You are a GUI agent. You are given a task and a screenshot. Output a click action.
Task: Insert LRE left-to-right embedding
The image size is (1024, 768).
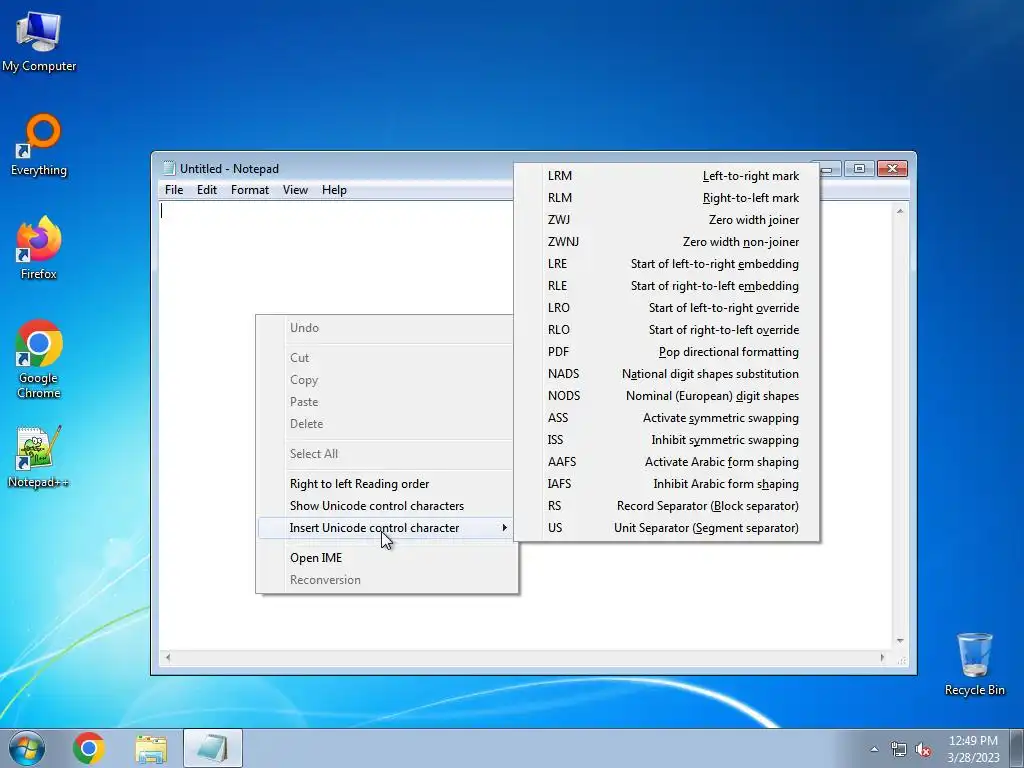tap(667, 264)
